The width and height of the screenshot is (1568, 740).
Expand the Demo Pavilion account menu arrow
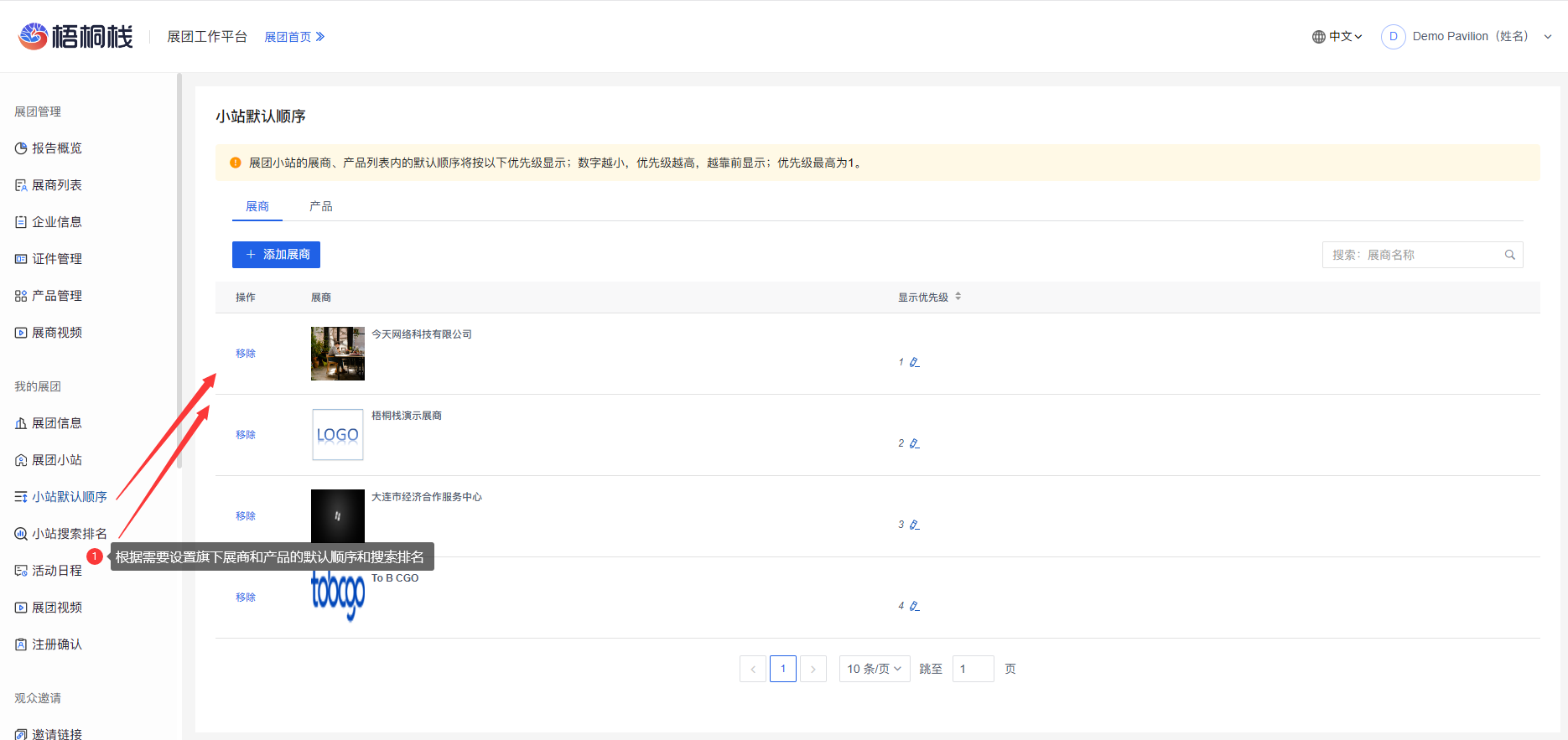coord(1548,37)
